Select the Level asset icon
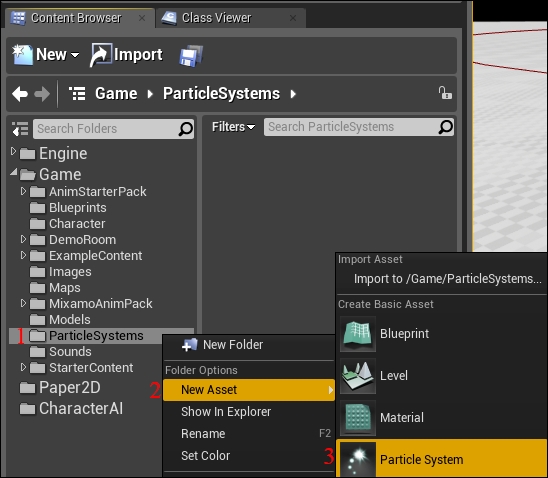Image resolution: width=548 pixels, height=478 pixels. click(358, 376)
